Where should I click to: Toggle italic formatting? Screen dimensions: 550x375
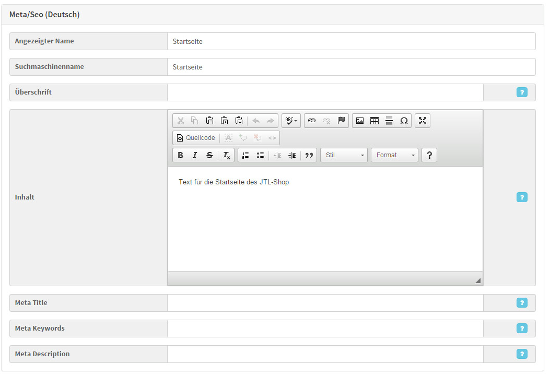[195, 155]
